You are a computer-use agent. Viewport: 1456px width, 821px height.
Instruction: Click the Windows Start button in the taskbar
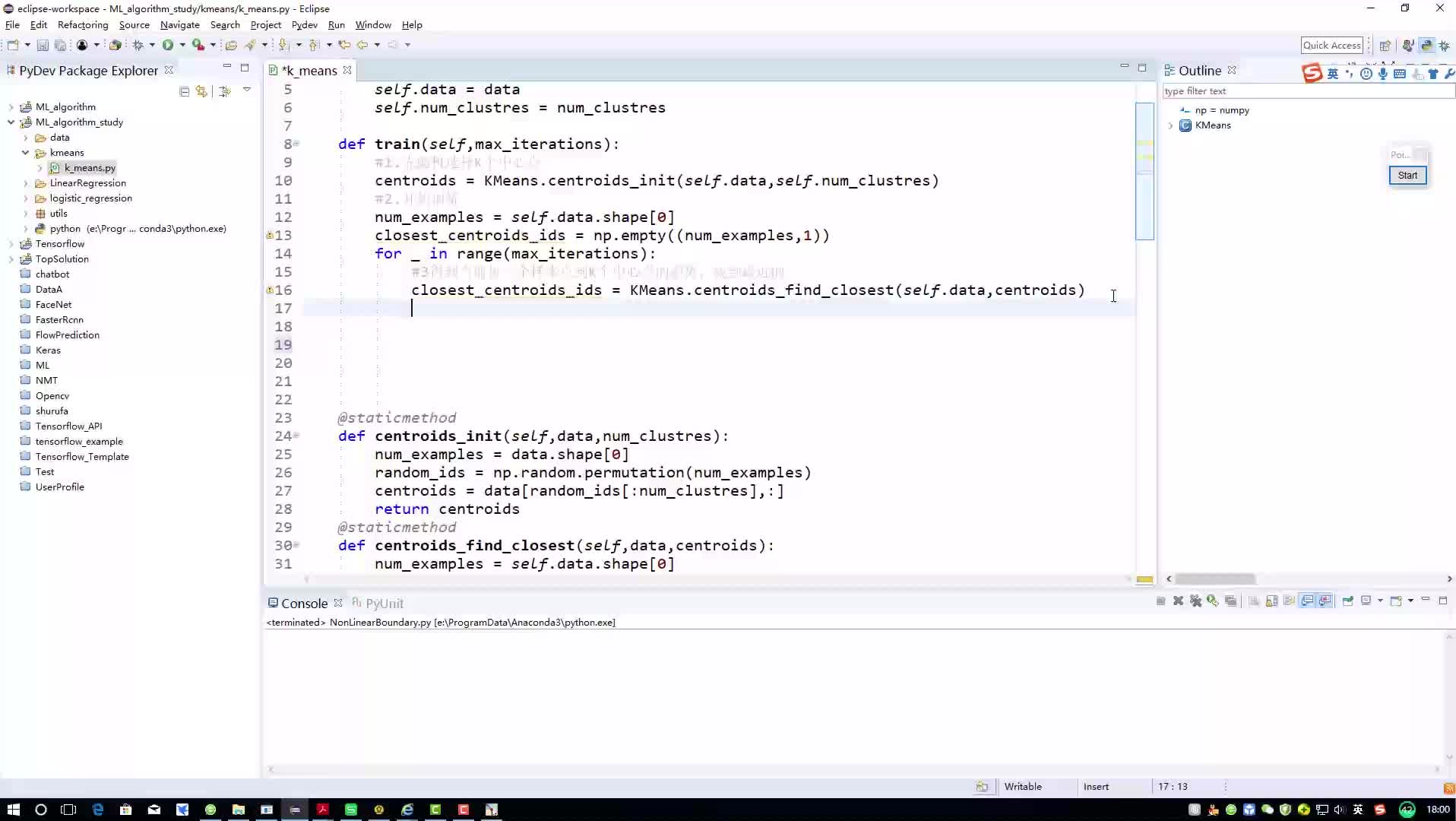13,810
